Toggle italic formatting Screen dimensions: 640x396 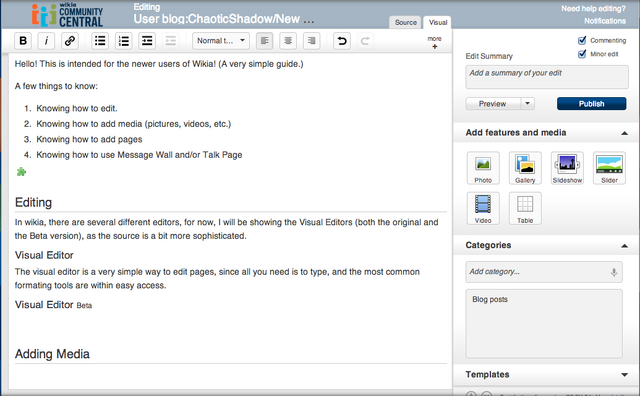tap(46, 41)
